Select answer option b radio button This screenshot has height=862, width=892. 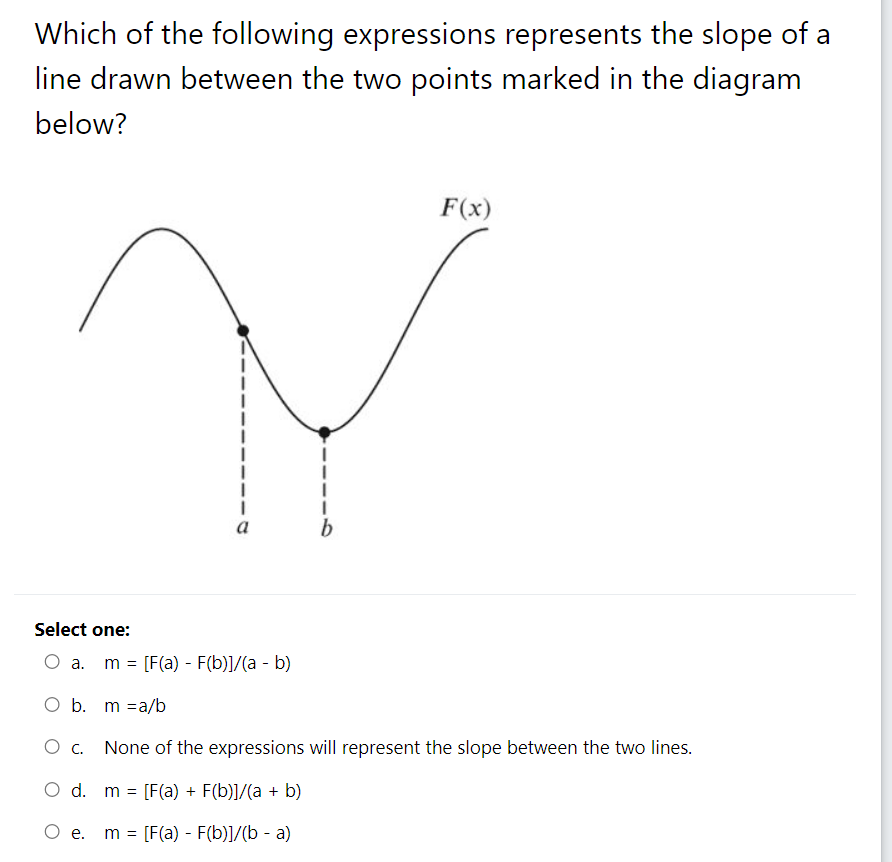pyautogui.click(x=51, y=705)
